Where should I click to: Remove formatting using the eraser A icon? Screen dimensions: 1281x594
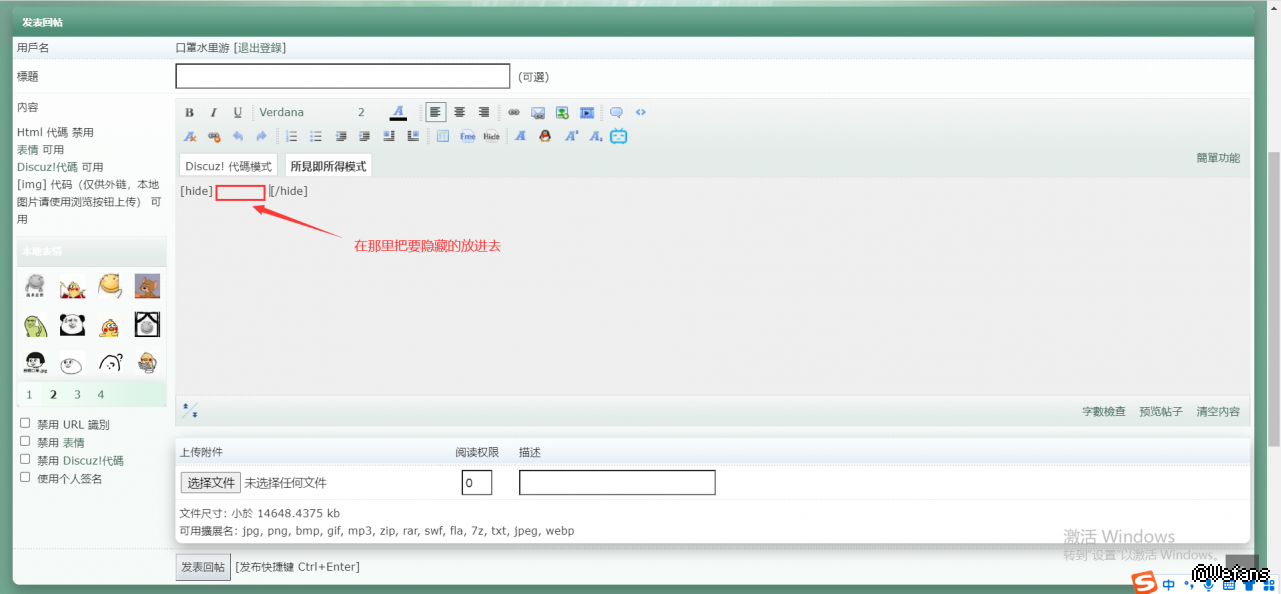coord(190,136)
